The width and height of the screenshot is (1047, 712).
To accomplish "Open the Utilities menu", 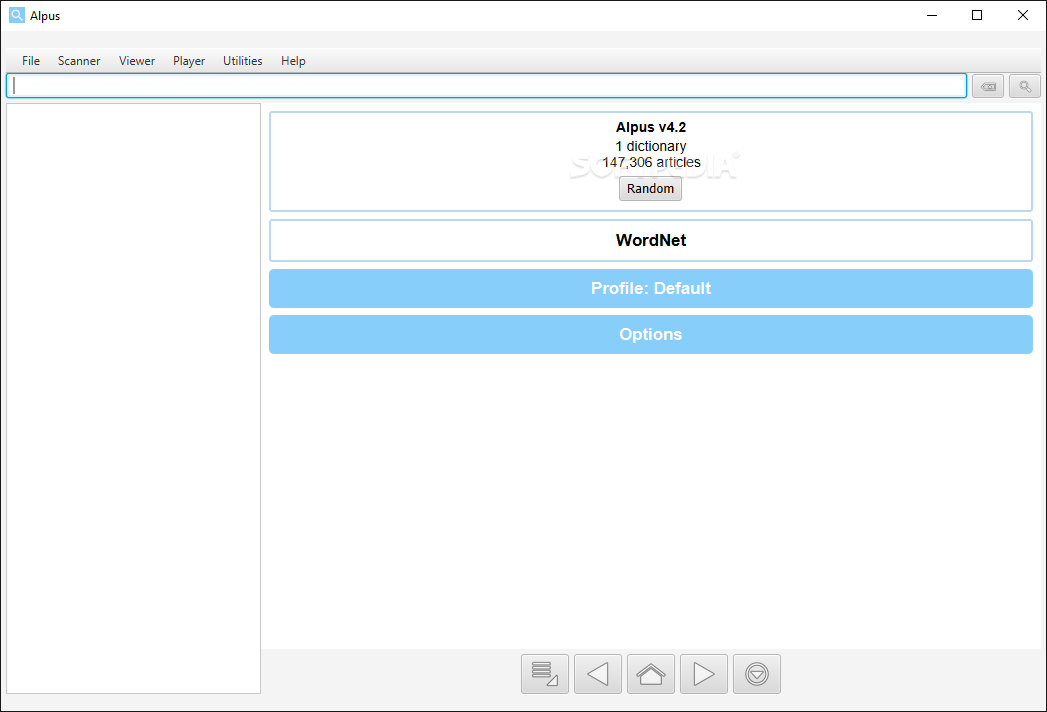I will 242,61.
